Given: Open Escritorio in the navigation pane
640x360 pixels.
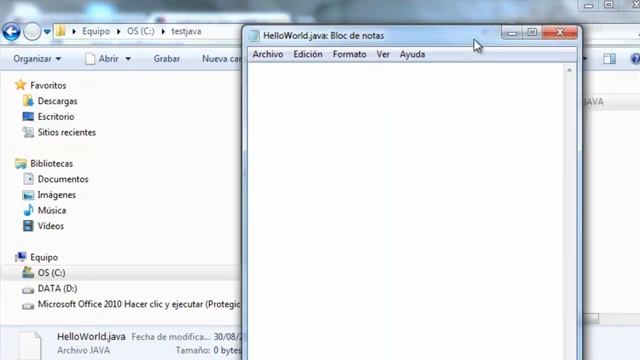Looking at the screenshot, I should [x=56, y=117].
